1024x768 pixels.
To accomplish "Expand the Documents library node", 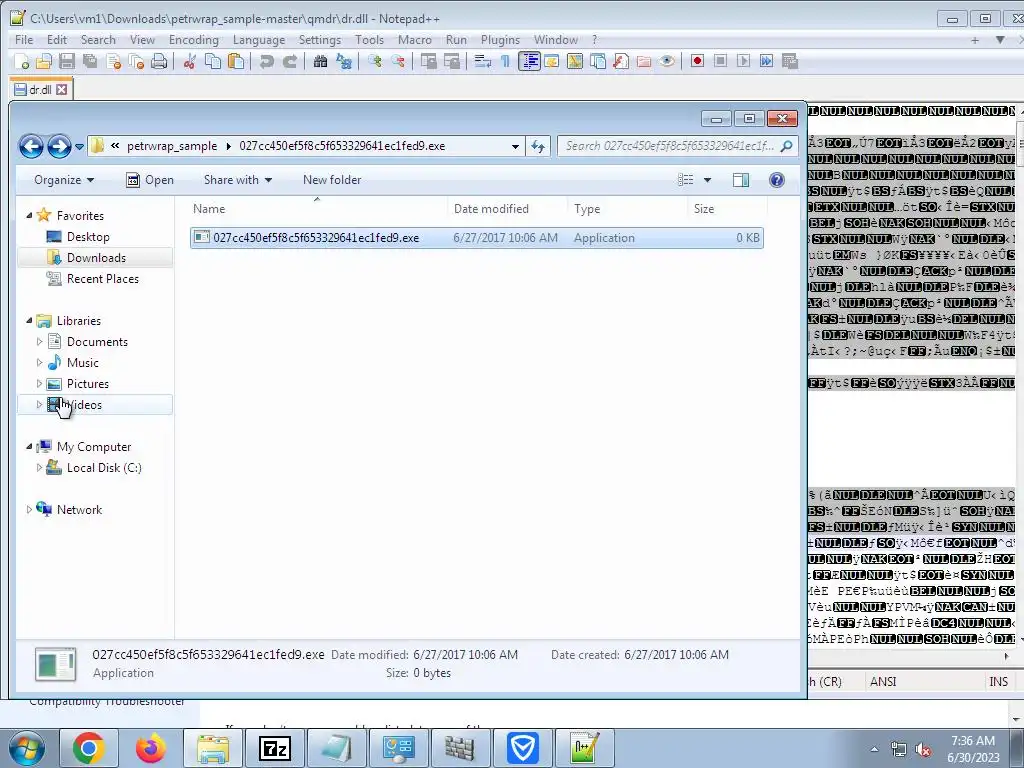I will click(x=39, y=342).
